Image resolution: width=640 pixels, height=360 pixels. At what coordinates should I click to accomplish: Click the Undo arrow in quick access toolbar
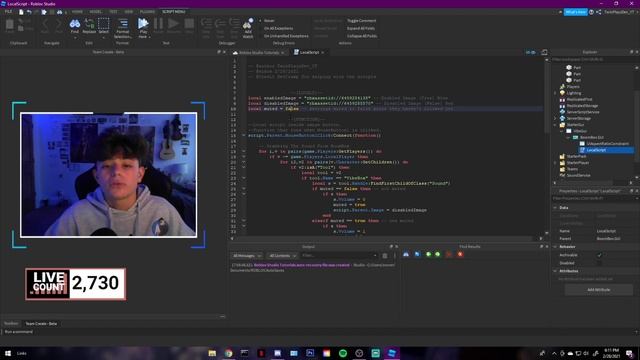(29, 12)
